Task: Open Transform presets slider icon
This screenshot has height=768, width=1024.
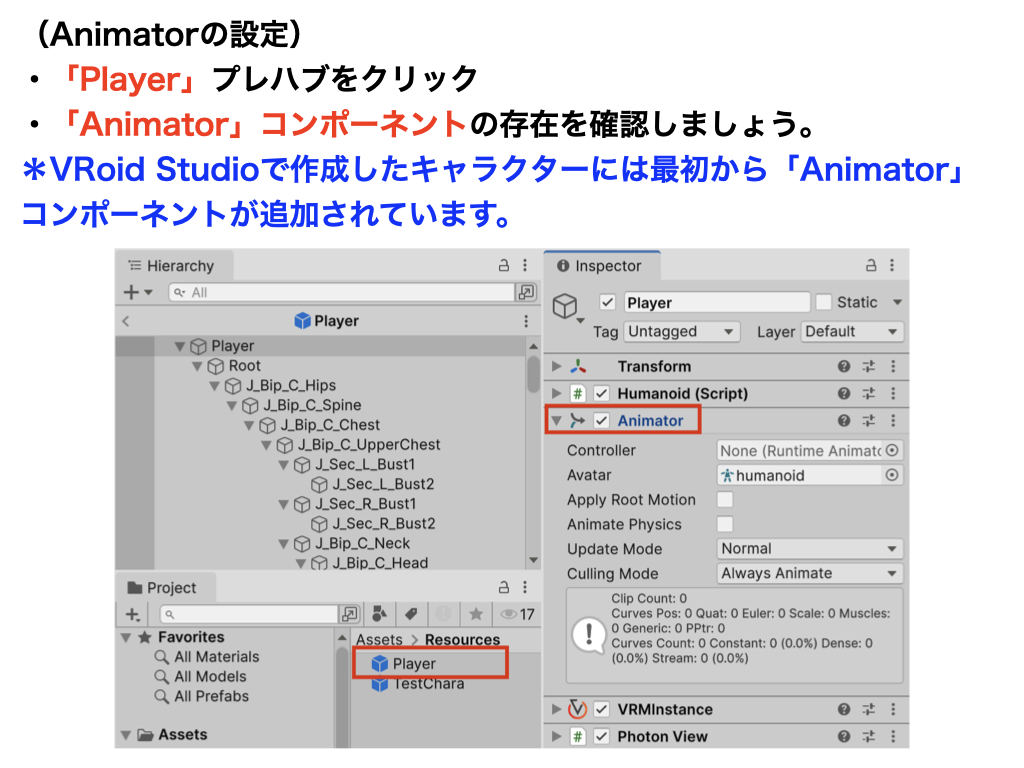Action: [869, 366]
